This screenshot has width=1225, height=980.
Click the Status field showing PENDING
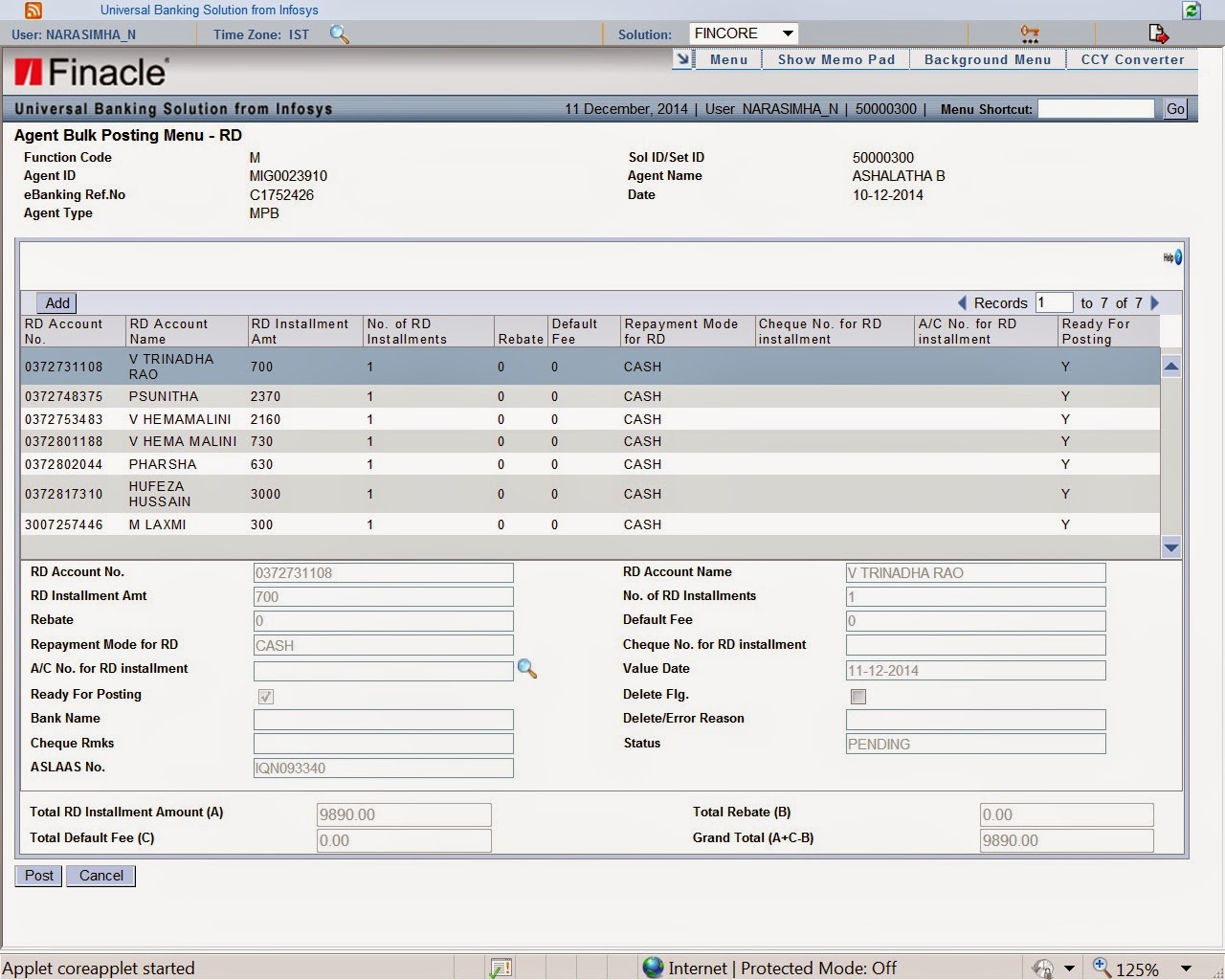(x=975, y=744)
